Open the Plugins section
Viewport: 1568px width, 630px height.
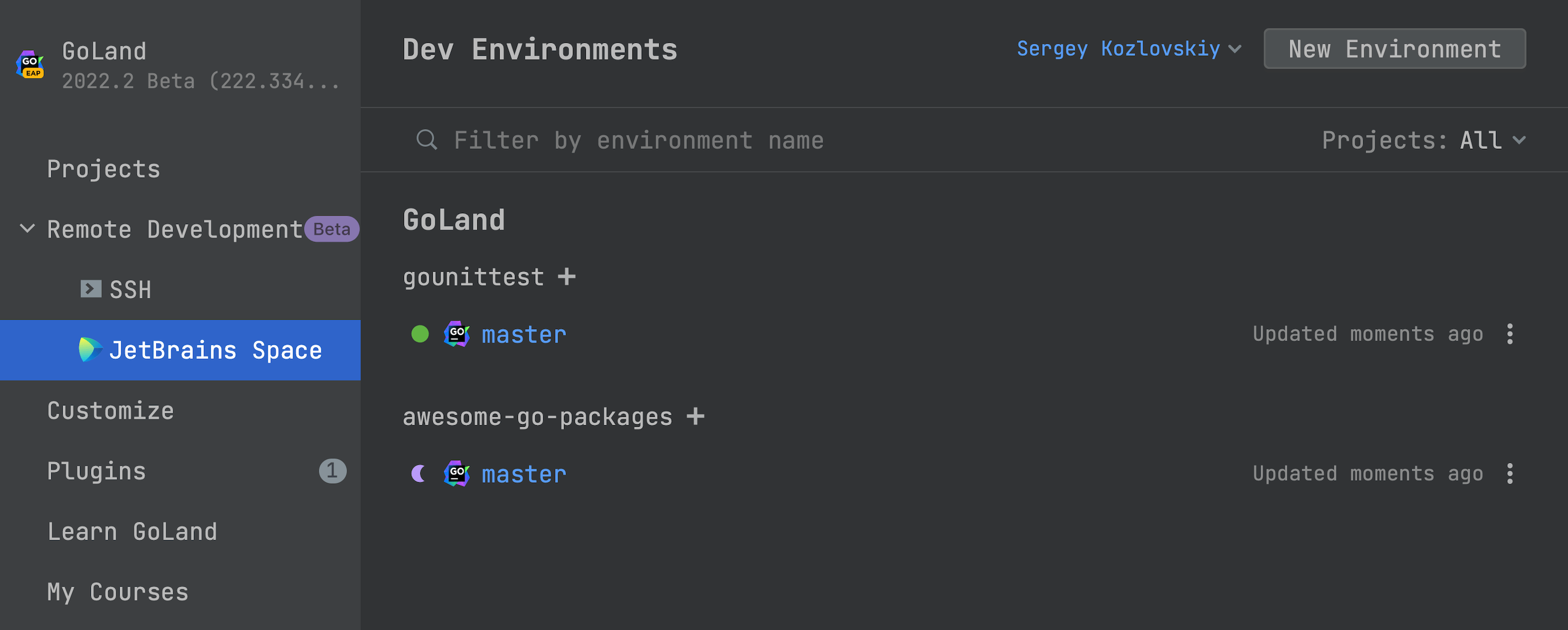pyautogui.click(x=96, y=471)
